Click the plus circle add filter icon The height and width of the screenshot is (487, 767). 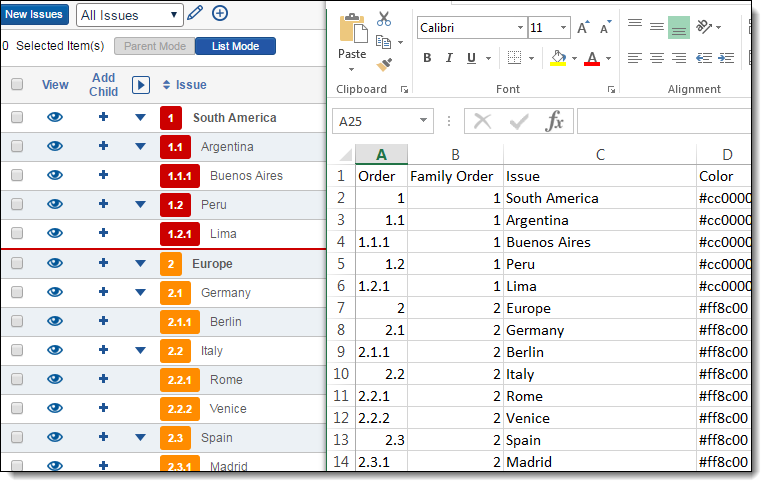[x=220, y=14]
